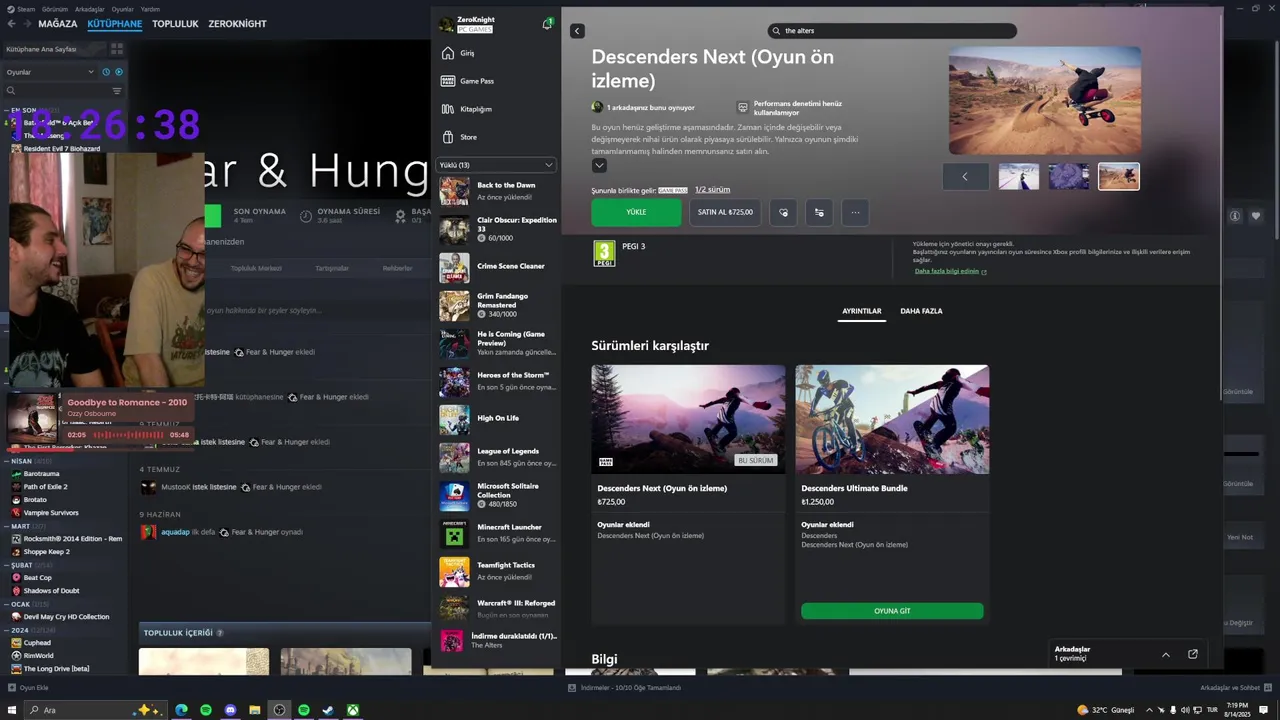
Task: Toggle recent activity clock filter in Steam
Action: tap(106, 72)
